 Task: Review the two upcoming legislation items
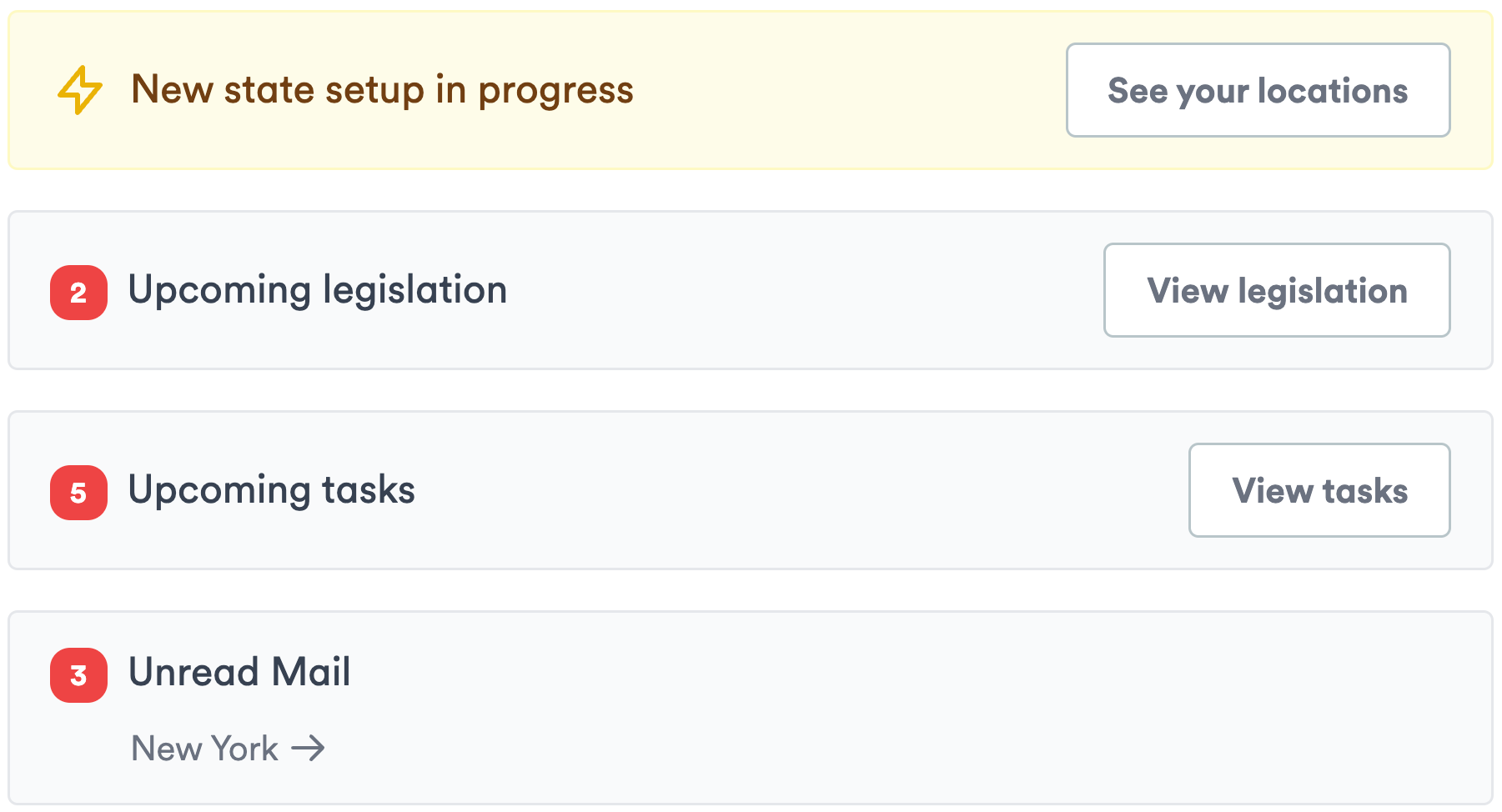[x=1277, y=290]
